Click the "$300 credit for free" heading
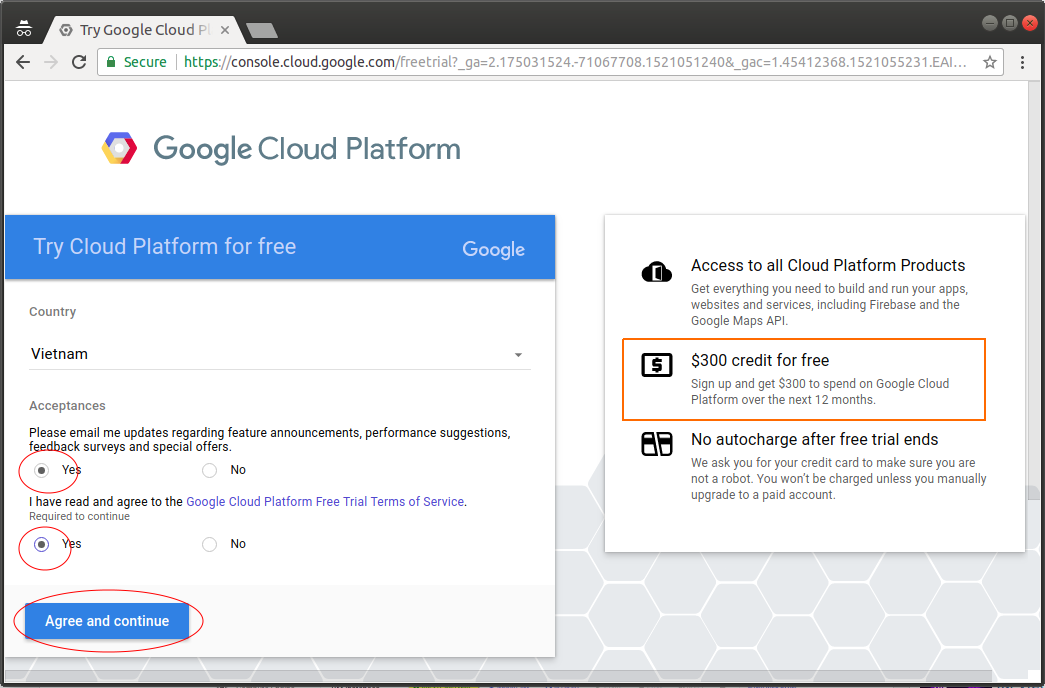Image resolution: width=1045 pixels, height=688 pixels. [760, 361]
